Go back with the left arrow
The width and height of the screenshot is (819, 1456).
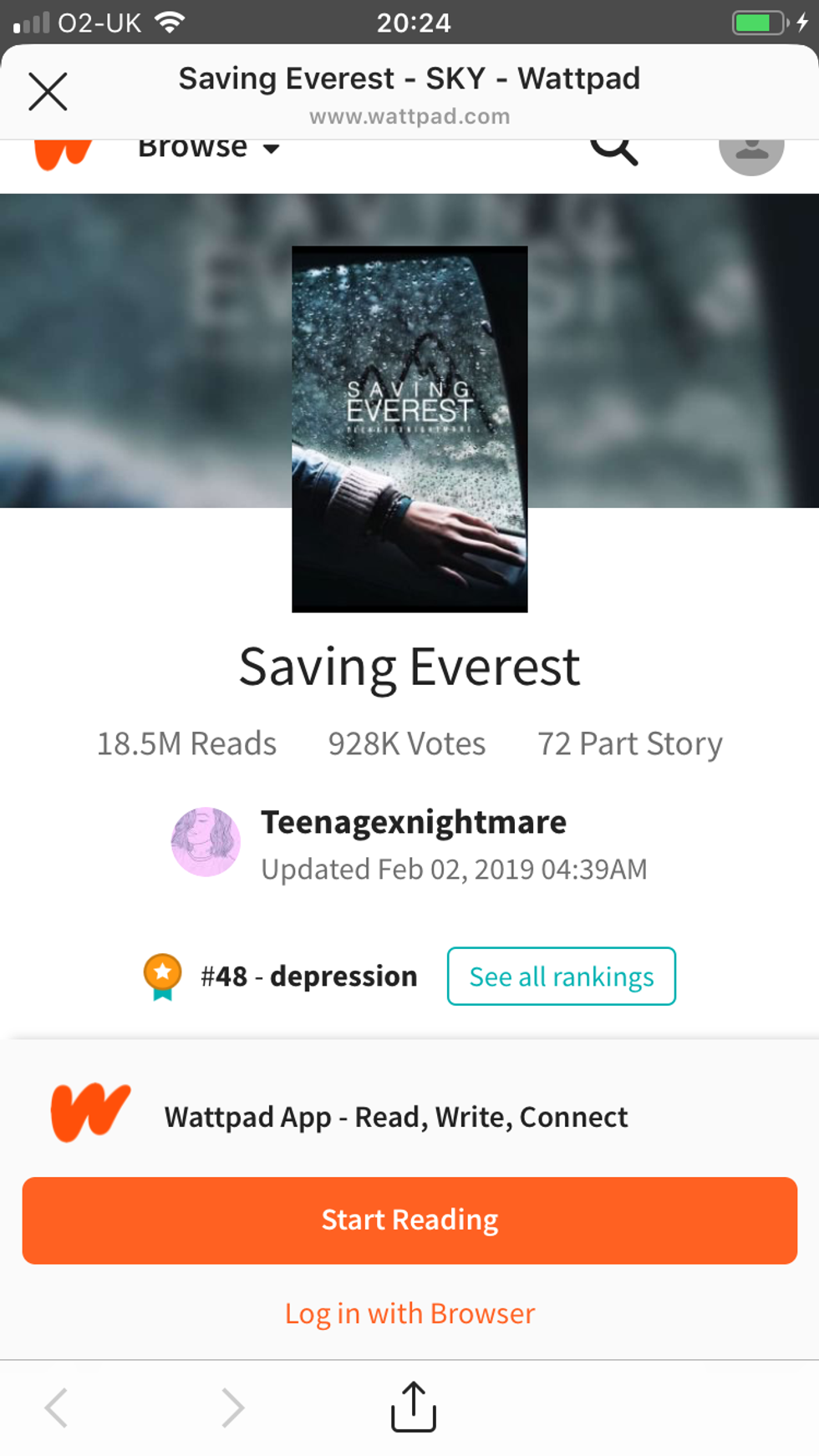tap(56, 1408)
